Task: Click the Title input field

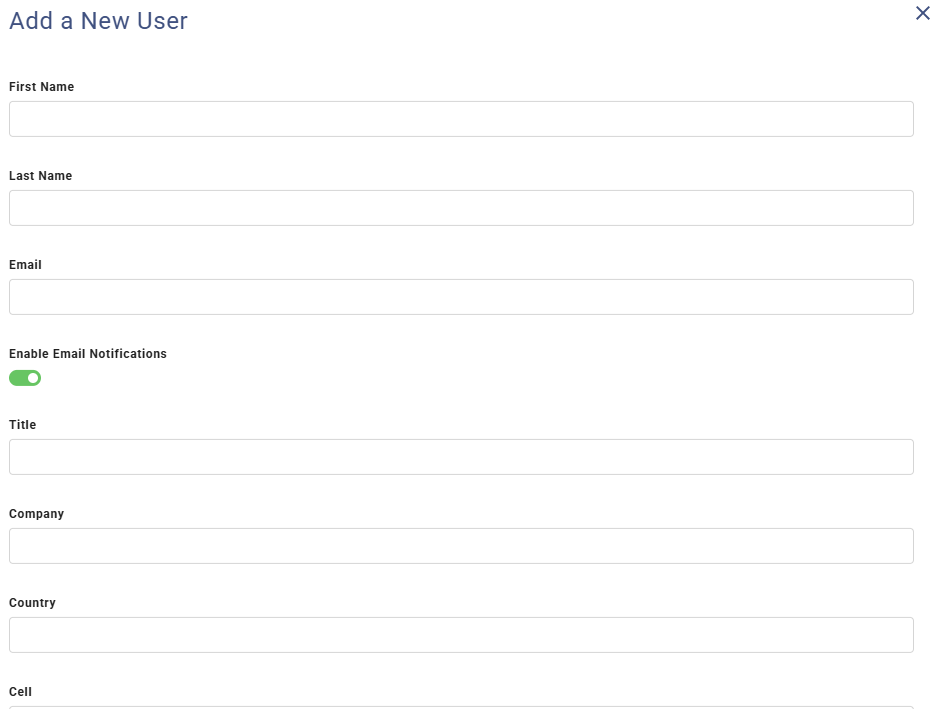Action: [x=461, y=456]
